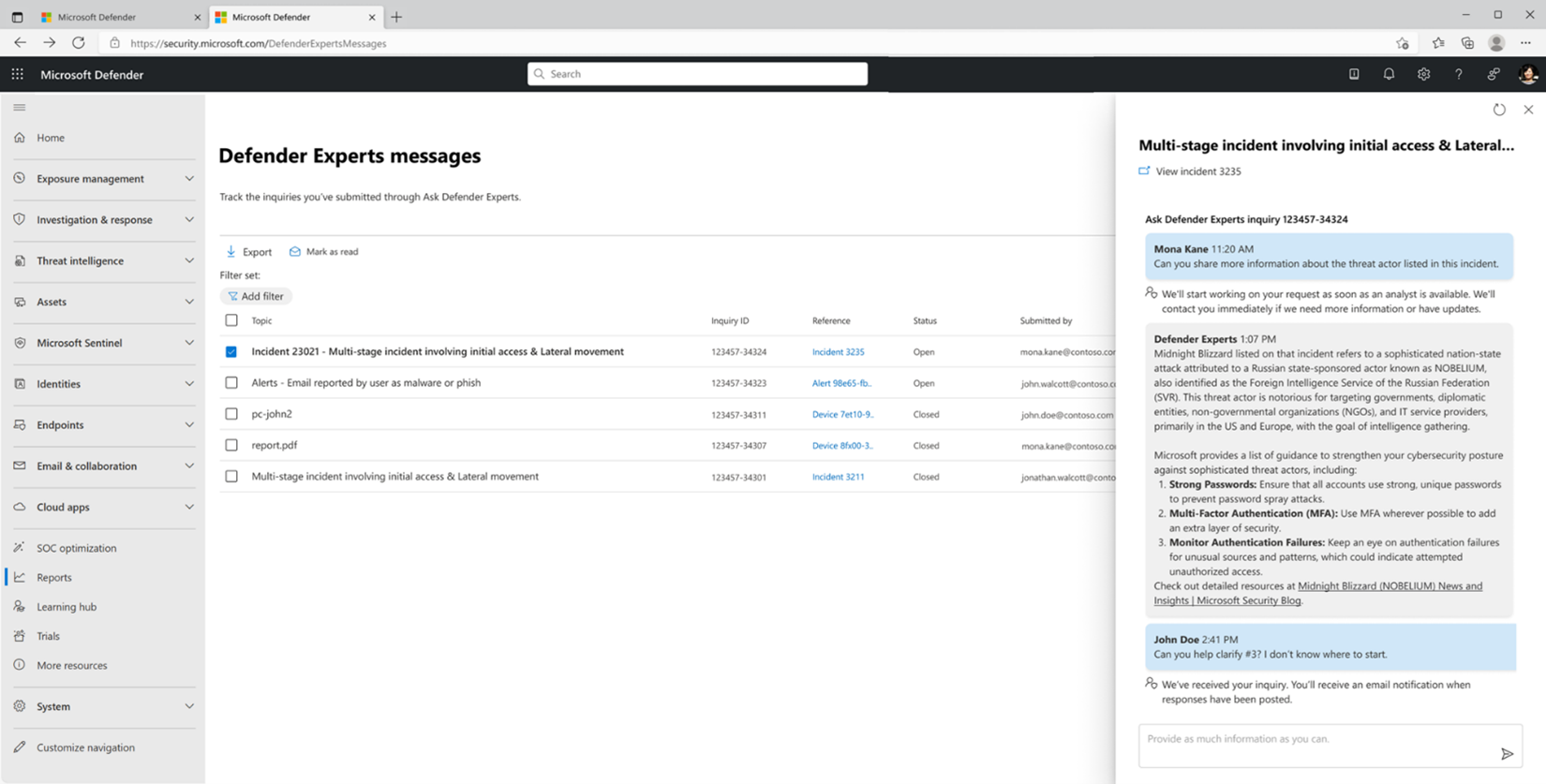Click the System gear icon in sidebar

point(20,706)
